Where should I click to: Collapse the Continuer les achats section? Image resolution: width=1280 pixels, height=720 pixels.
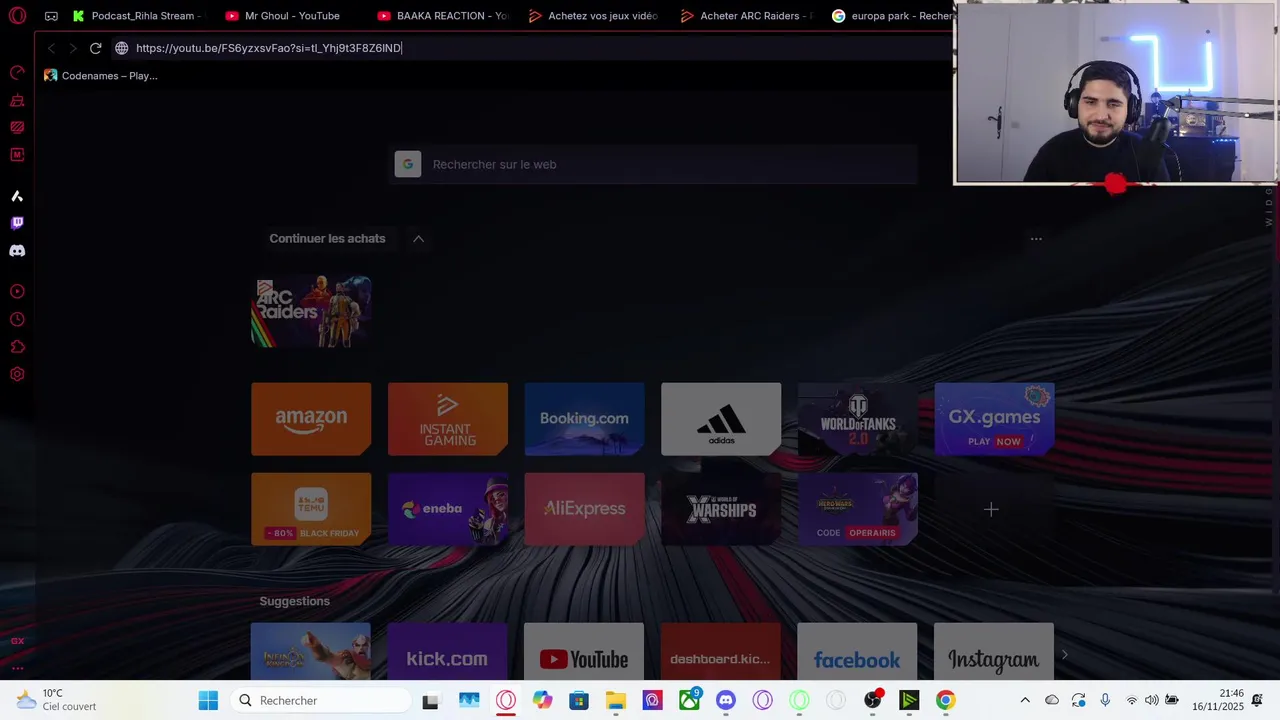tap(418, 239)
